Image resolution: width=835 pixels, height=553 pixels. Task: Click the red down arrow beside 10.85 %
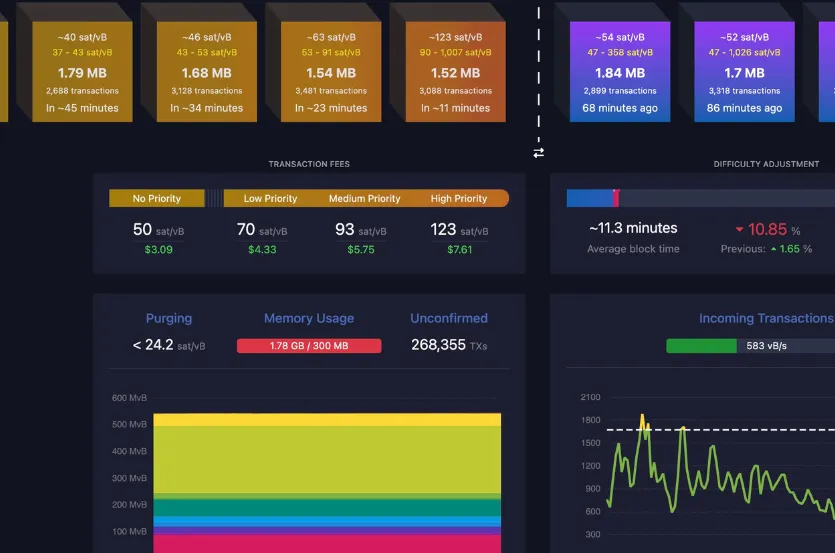pos(739,230)
